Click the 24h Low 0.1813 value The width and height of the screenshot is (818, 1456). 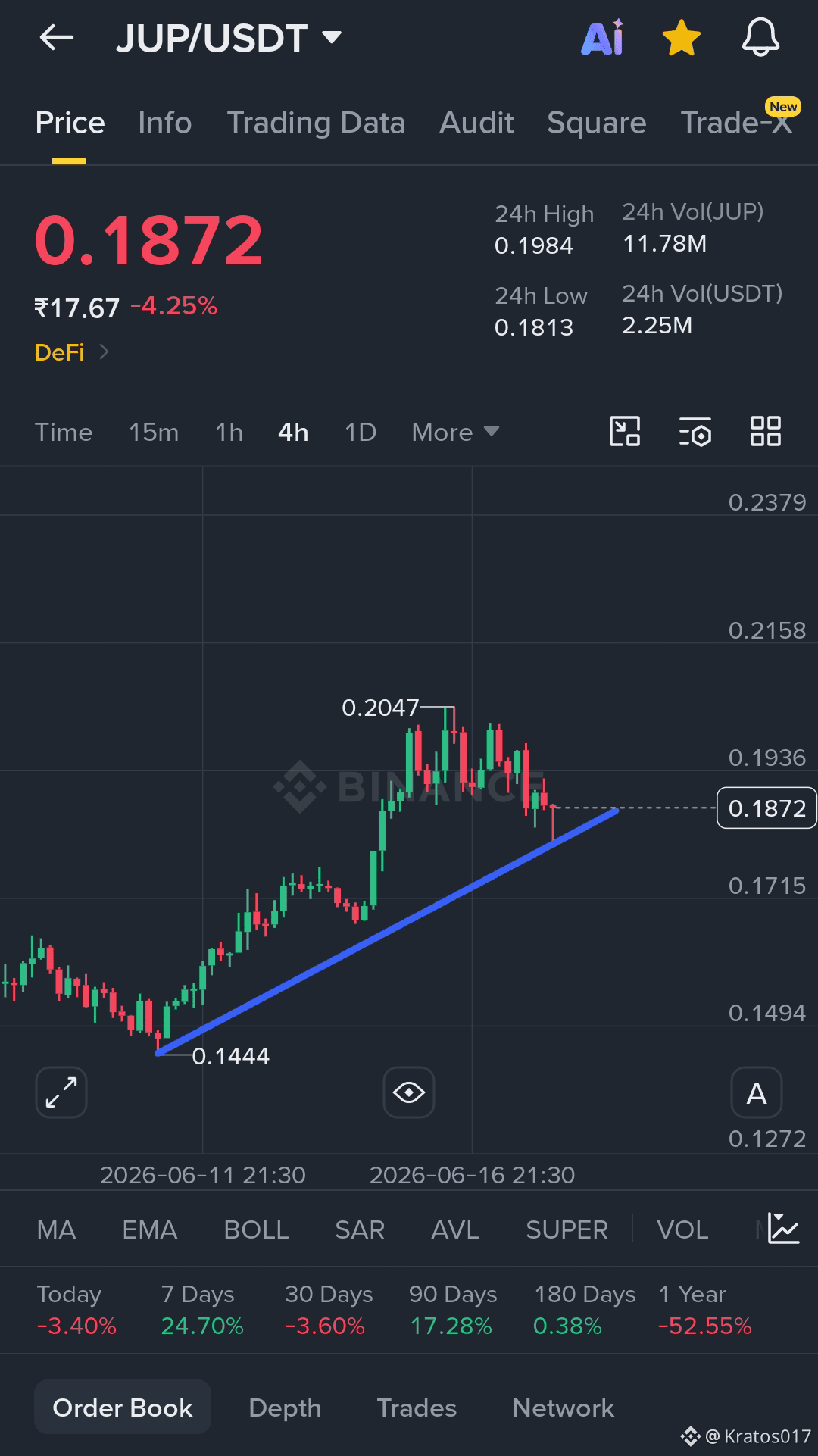(533, 327)
